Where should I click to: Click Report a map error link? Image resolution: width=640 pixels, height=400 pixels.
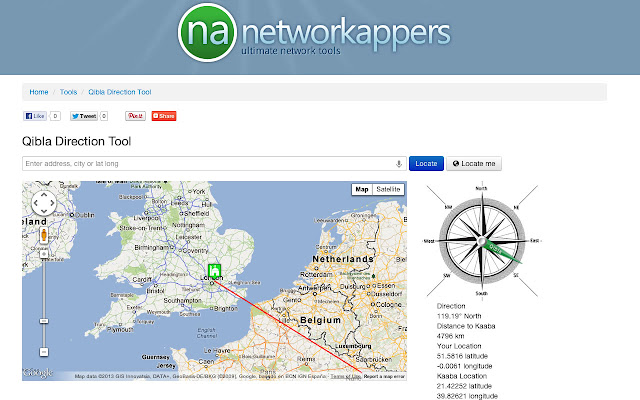(x=384, y=376)
